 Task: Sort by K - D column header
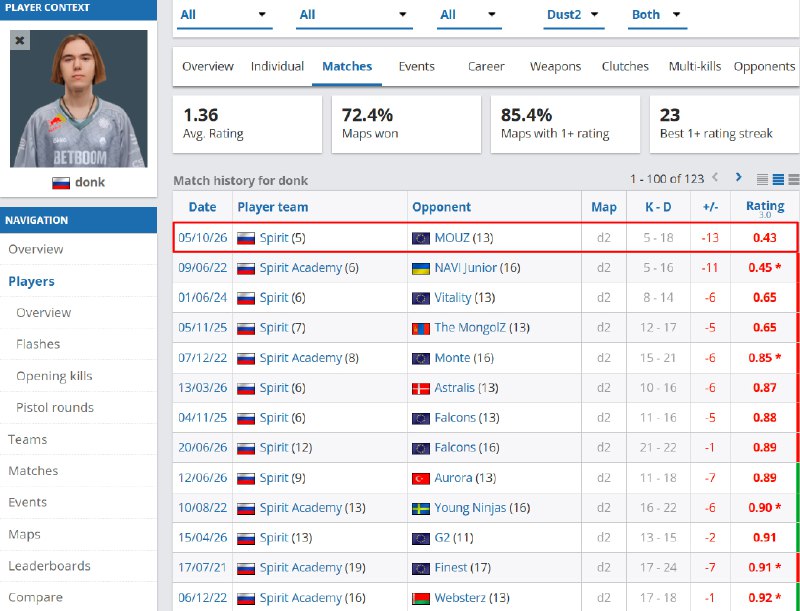coord(658,207)
